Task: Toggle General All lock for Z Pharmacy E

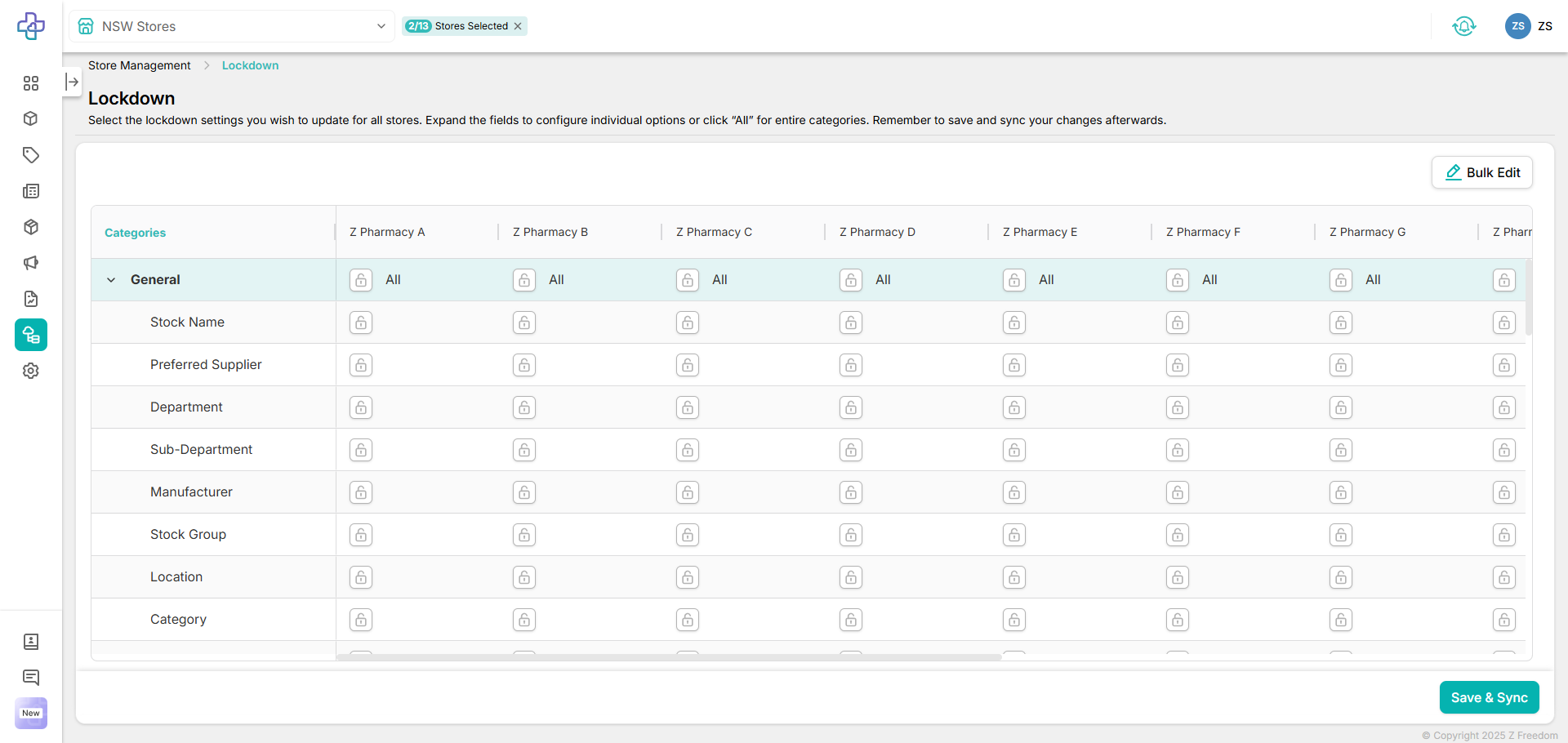Action: [x=1014, y=280]
